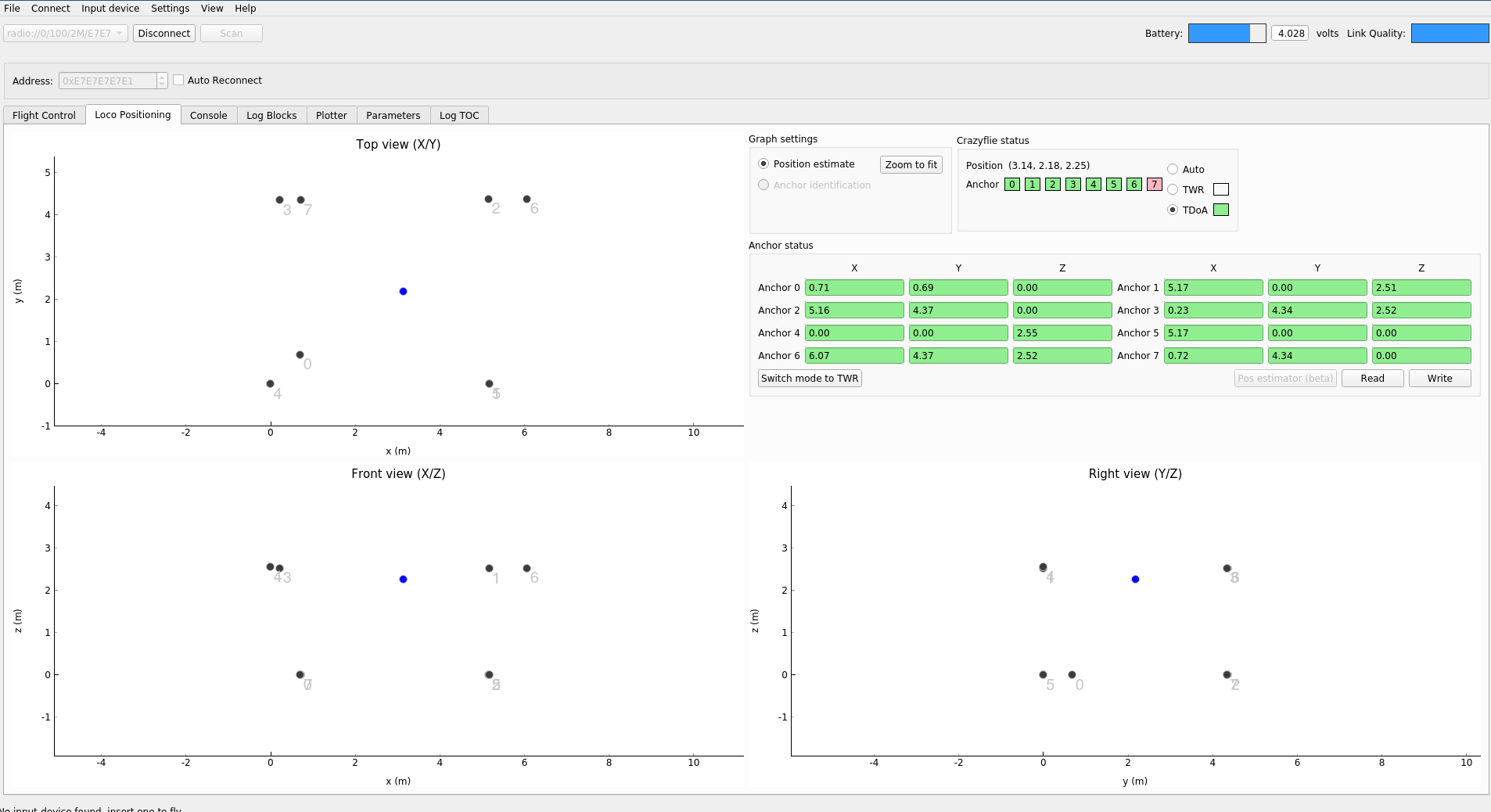Click the Anchor 0 X value field
1491x812 pixels.
coord(853,287)
